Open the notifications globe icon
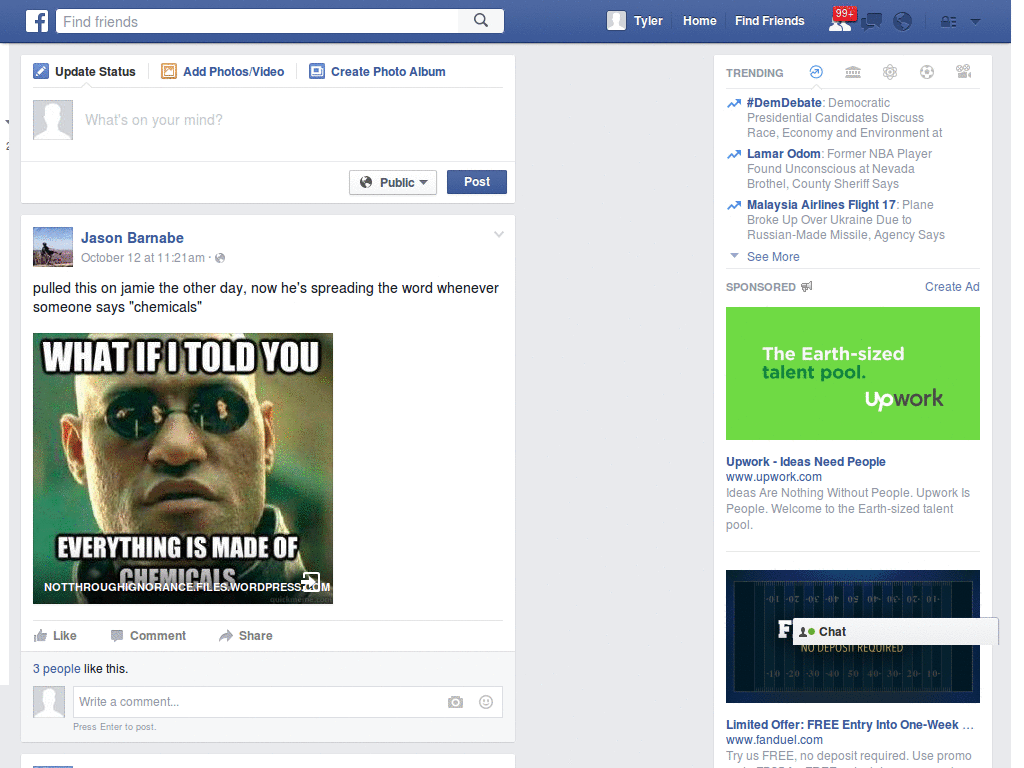 click(x=903, y=22)
